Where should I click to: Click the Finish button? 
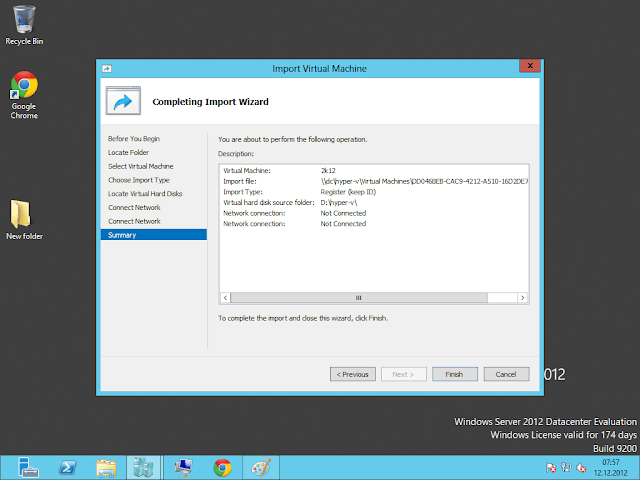click(454, 374)
